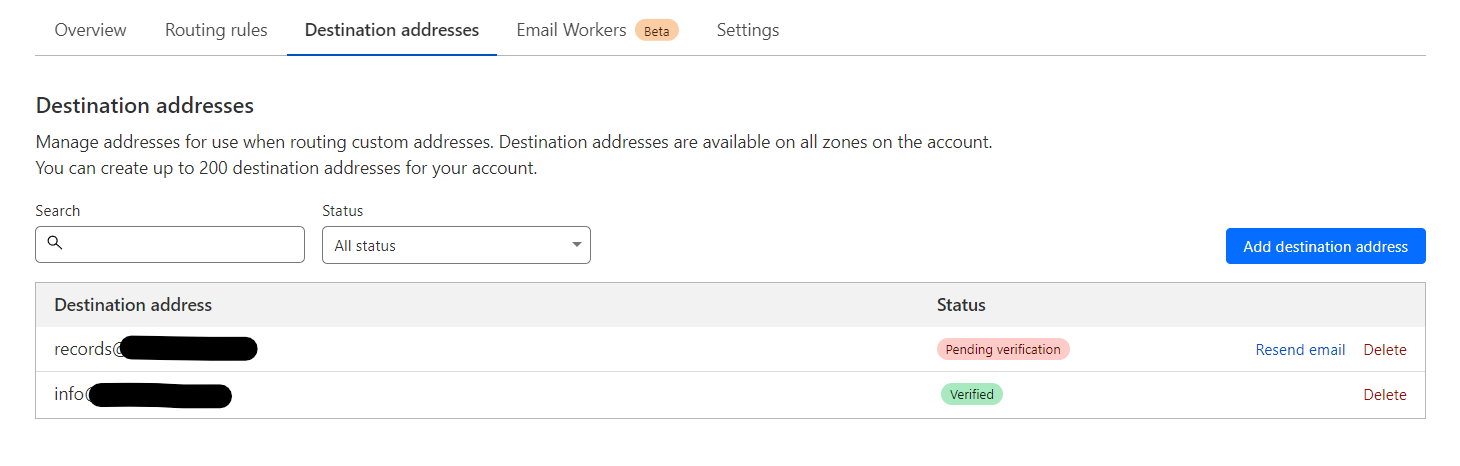Click the Pending verification status badge
Screen dimensions: 1460x466
(x=1003, y=349)
